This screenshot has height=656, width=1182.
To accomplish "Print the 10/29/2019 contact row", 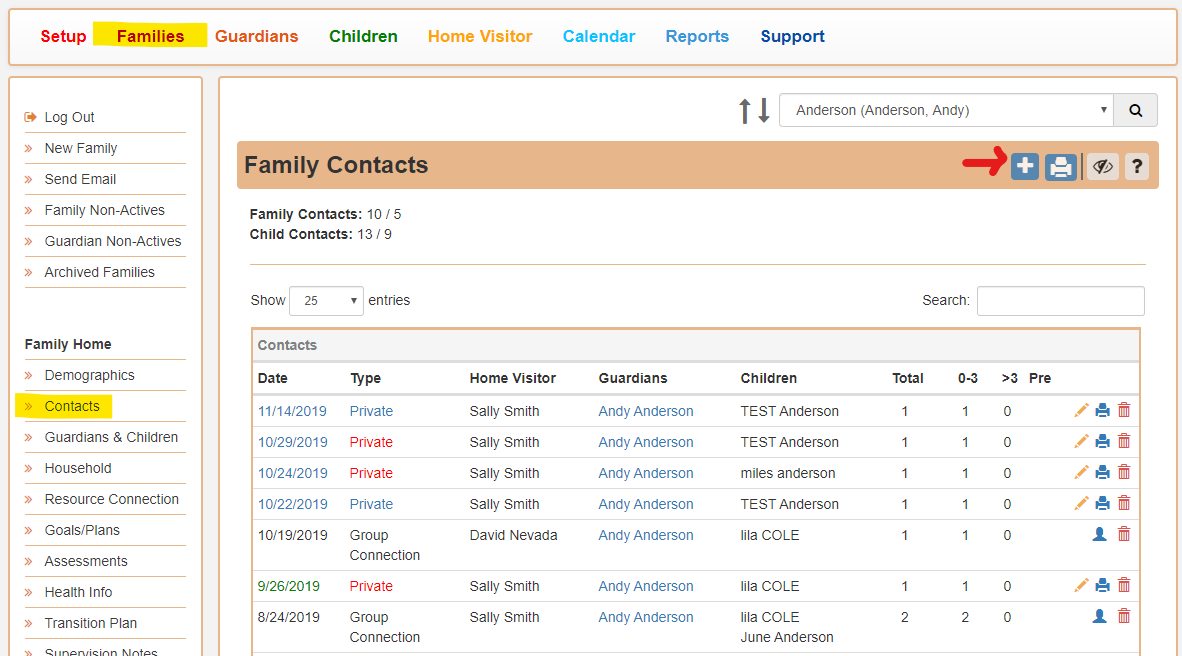I will (x=1102, y=441).
